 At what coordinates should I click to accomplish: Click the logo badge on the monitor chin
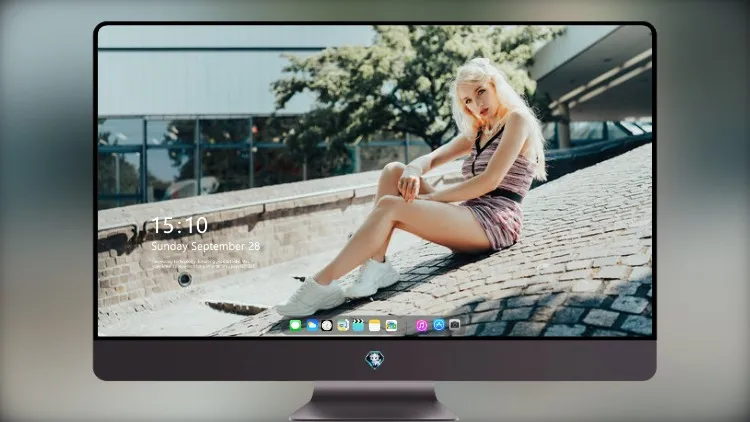(375, 360)
